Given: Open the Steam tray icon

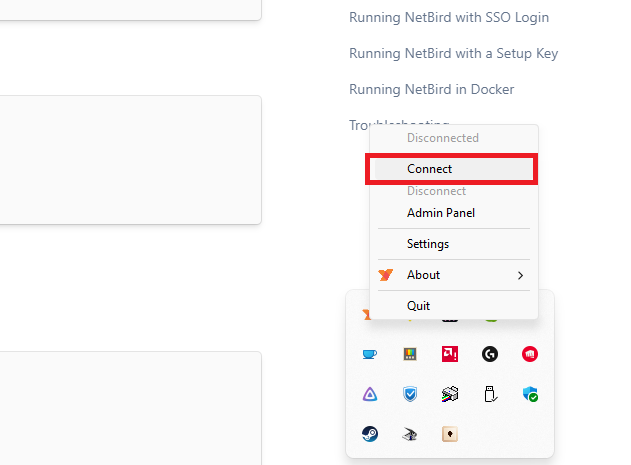Looking at the screenshot, I should [370, 434].
